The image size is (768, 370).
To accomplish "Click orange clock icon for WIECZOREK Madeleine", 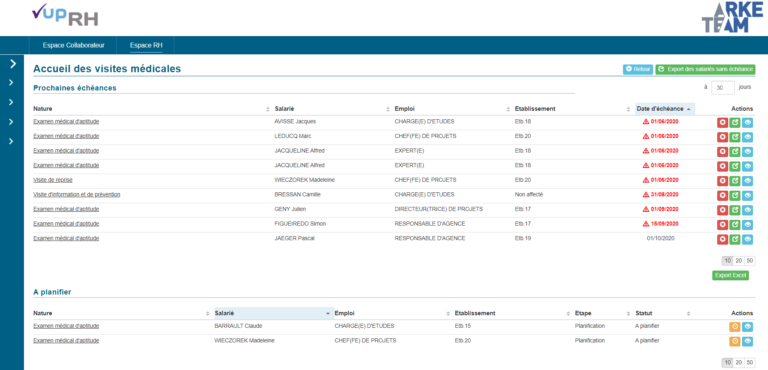I will click(735, 342).
